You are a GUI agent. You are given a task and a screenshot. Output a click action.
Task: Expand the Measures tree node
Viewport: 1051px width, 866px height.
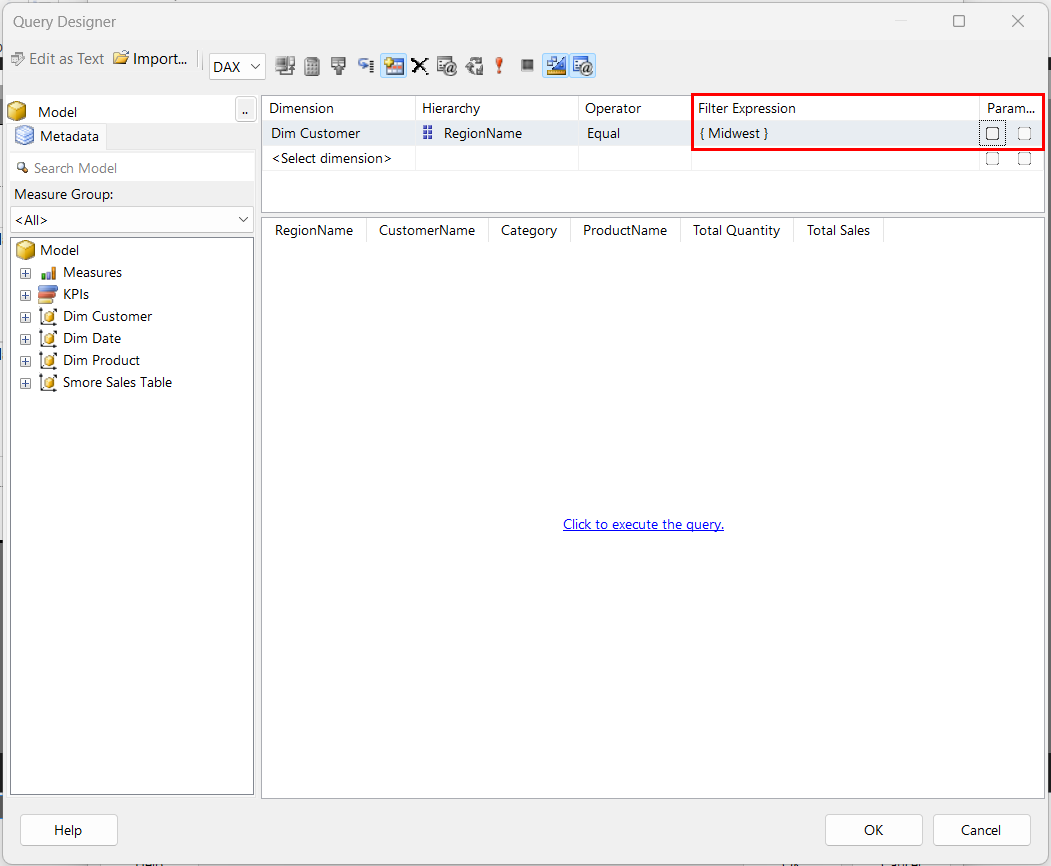[25, 273]
